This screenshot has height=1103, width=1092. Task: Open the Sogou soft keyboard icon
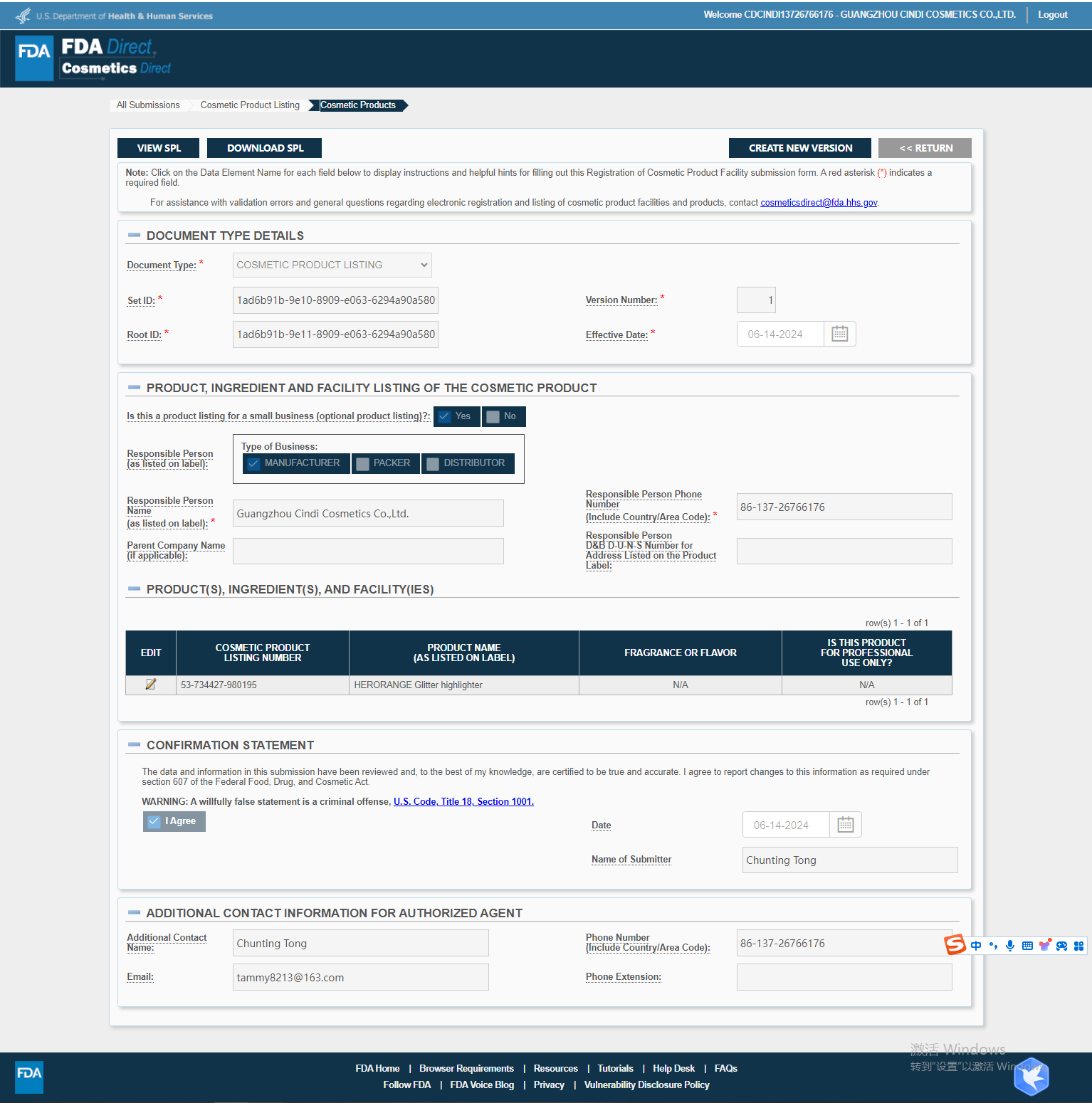tap(1027, 946)
